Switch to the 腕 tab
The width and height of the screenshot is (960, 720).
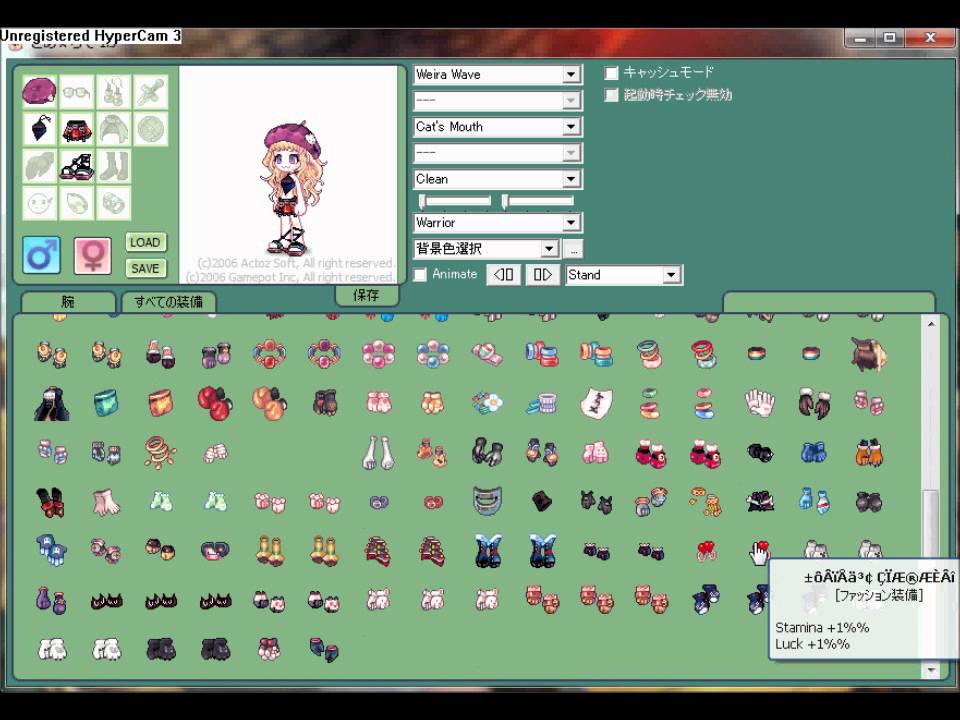pyautogui.click(x=68, y=302)
